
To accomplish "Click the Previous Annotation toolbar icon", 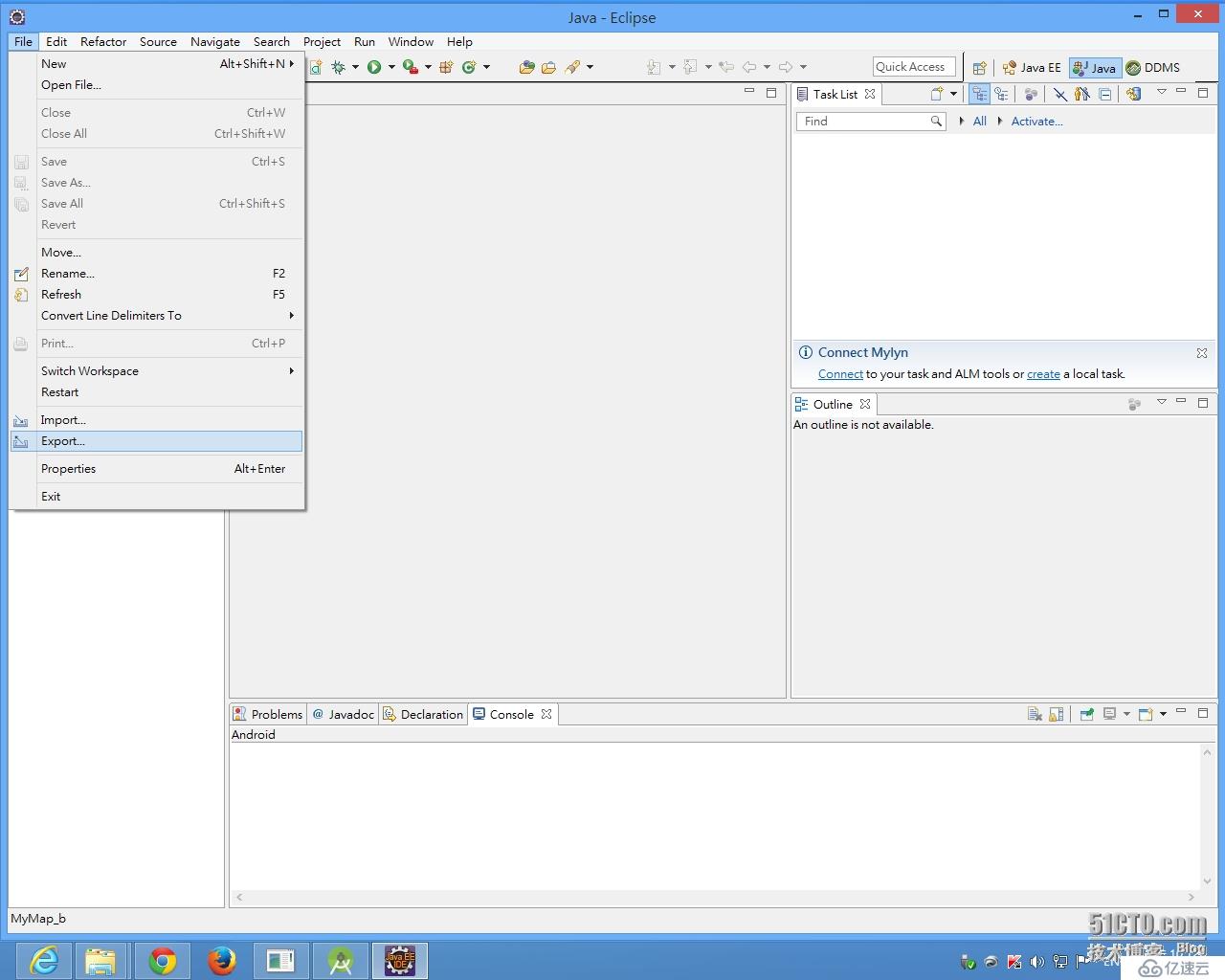I will pyautogui.click(x=690, y=67).
